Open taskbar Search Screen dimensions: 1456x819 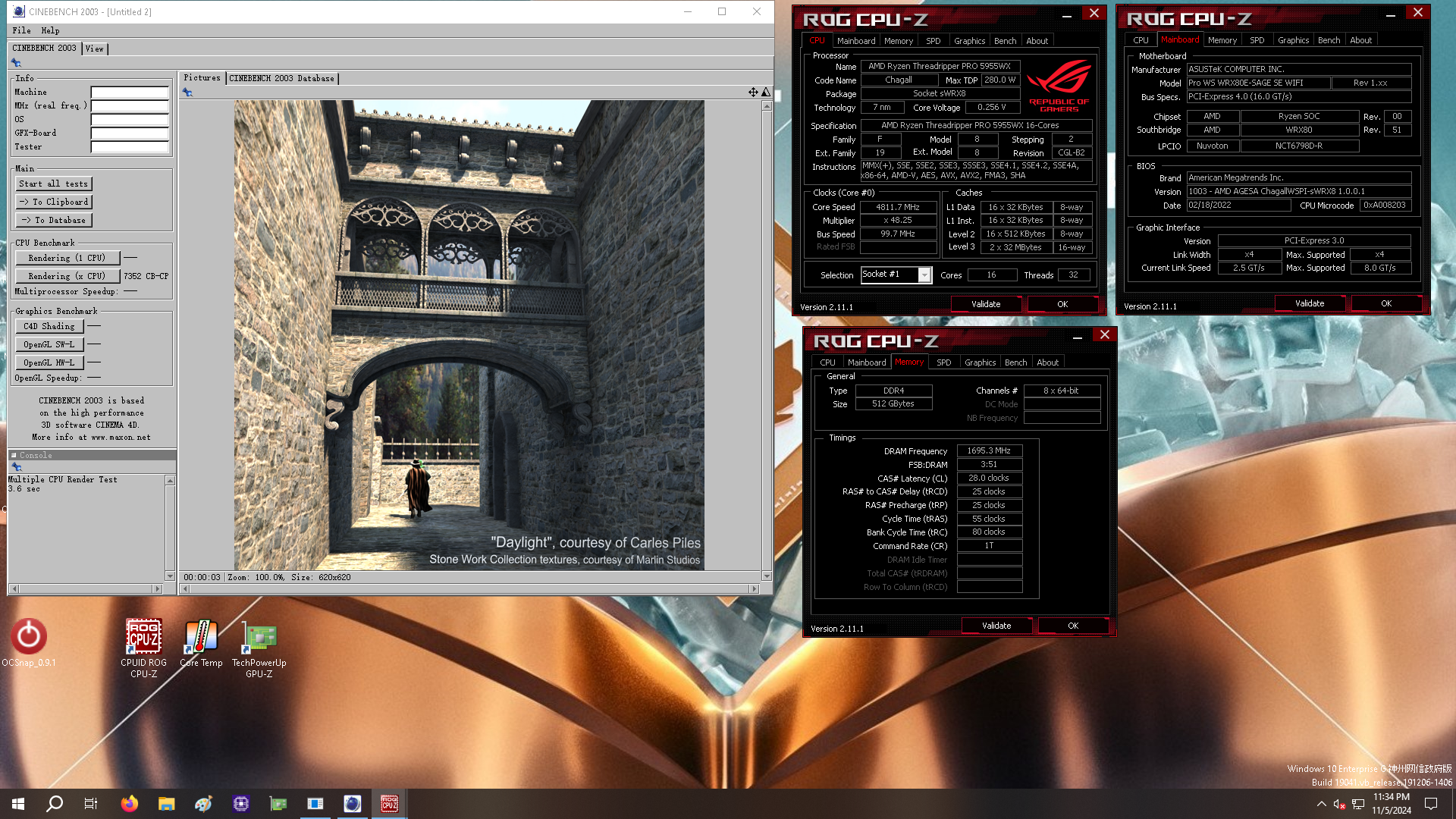[55, 804]
